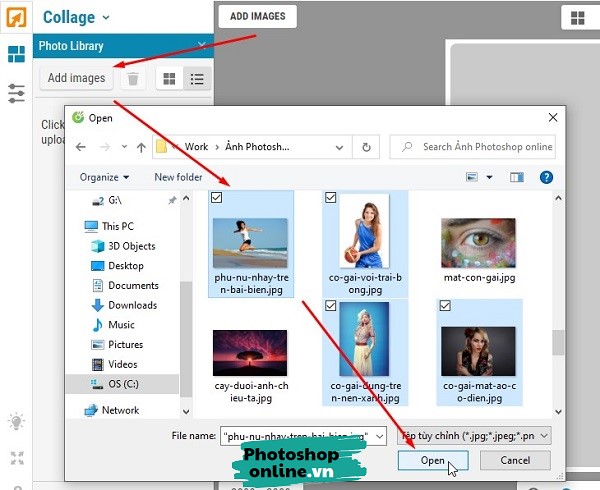
Task: Refresh the current folder view
Action: tap(367, 147)
